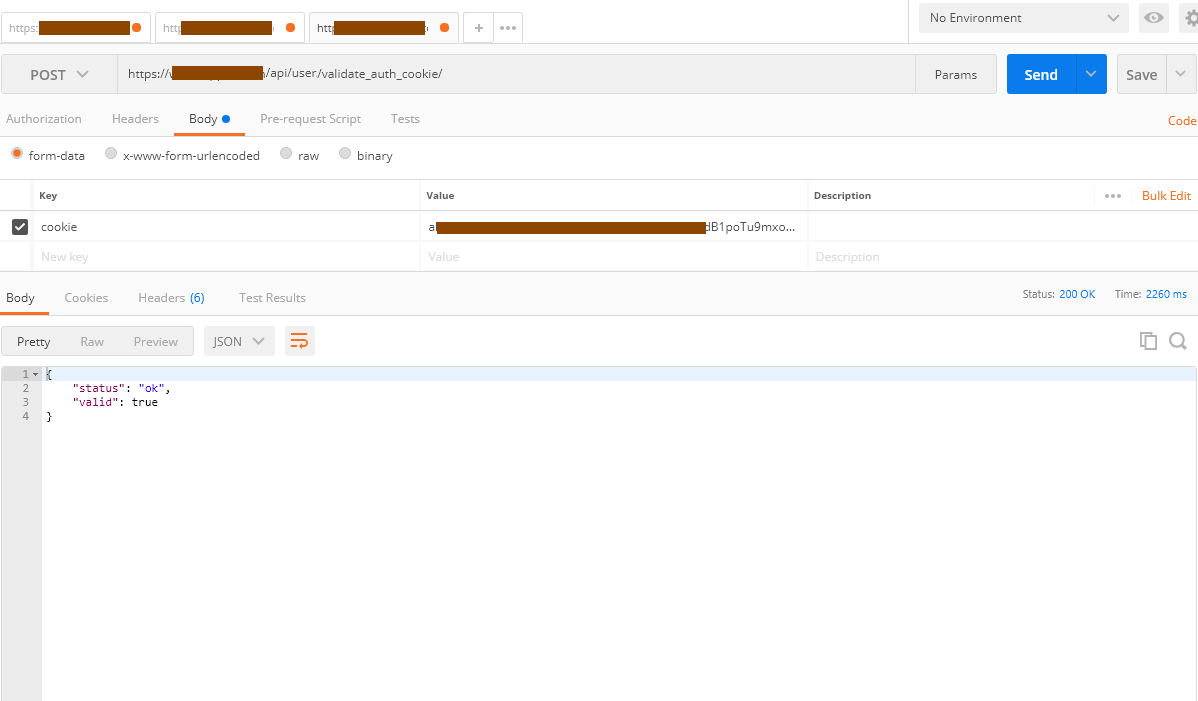
Task: Click the 2260 ms response time
Action: pos(1166,294)
